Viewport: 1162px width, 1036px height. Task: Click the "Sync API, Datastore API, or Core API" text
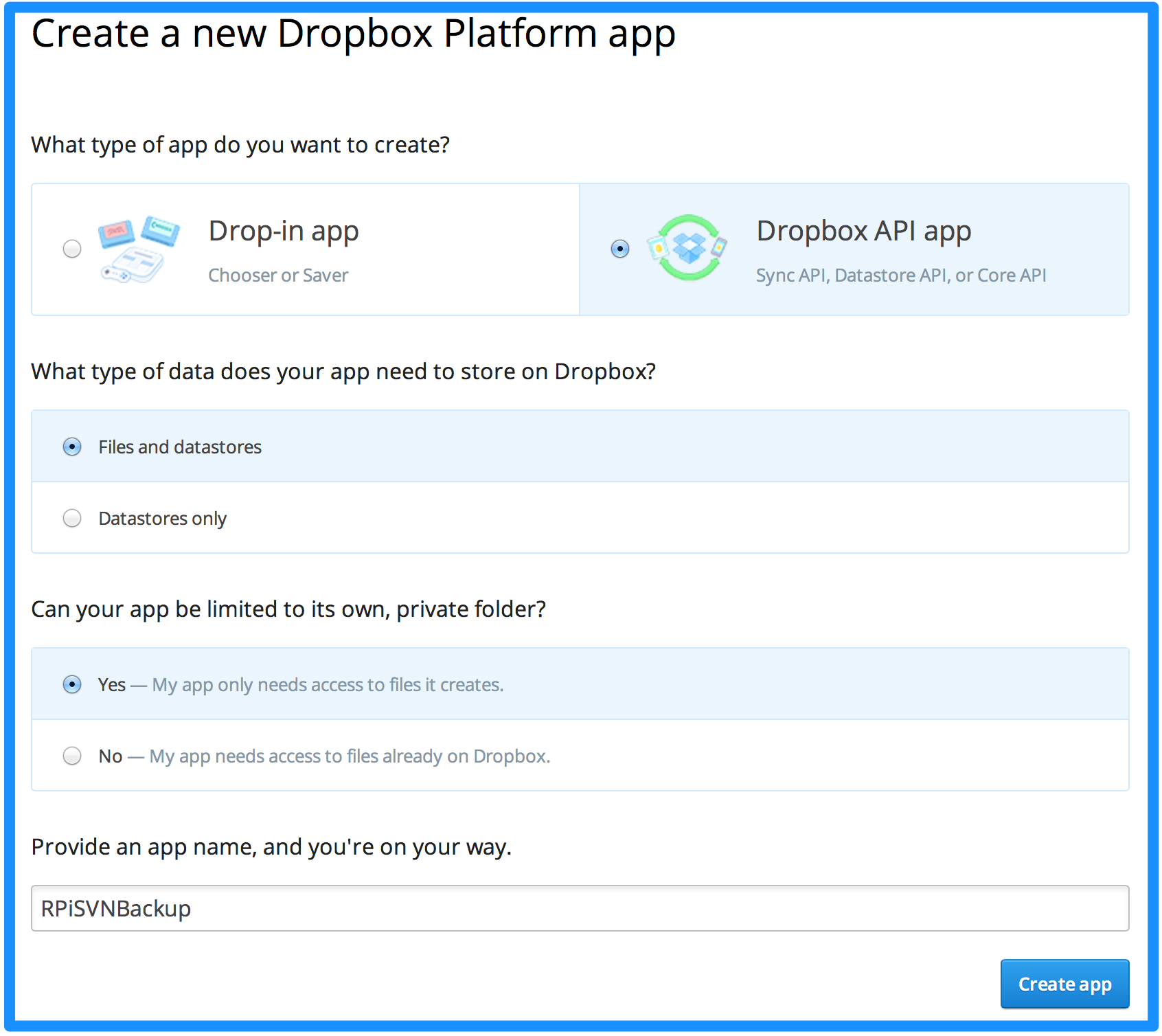point(900,275)
